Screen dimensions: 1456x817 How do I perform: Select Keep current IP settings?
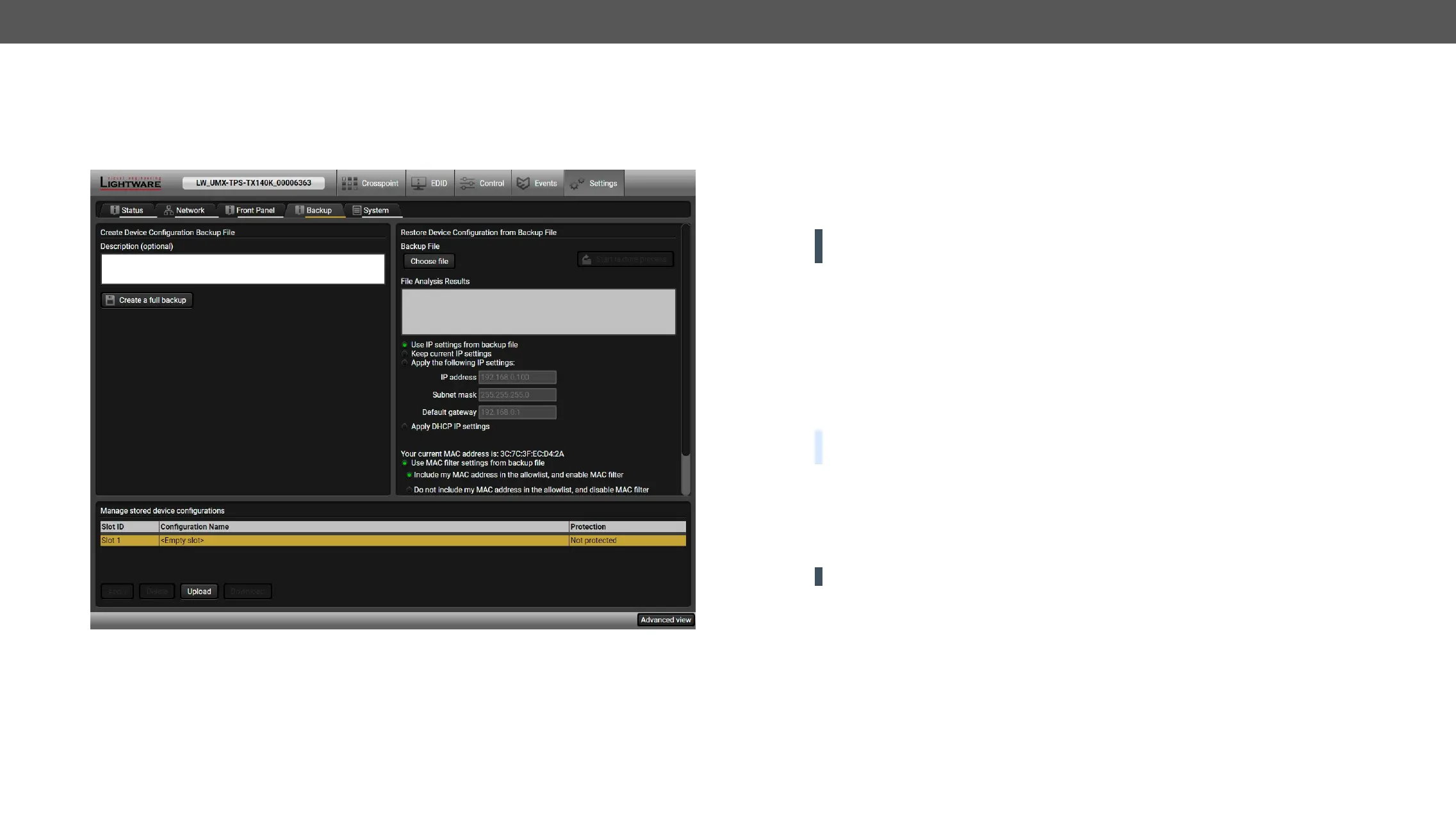tap(405, 353)
